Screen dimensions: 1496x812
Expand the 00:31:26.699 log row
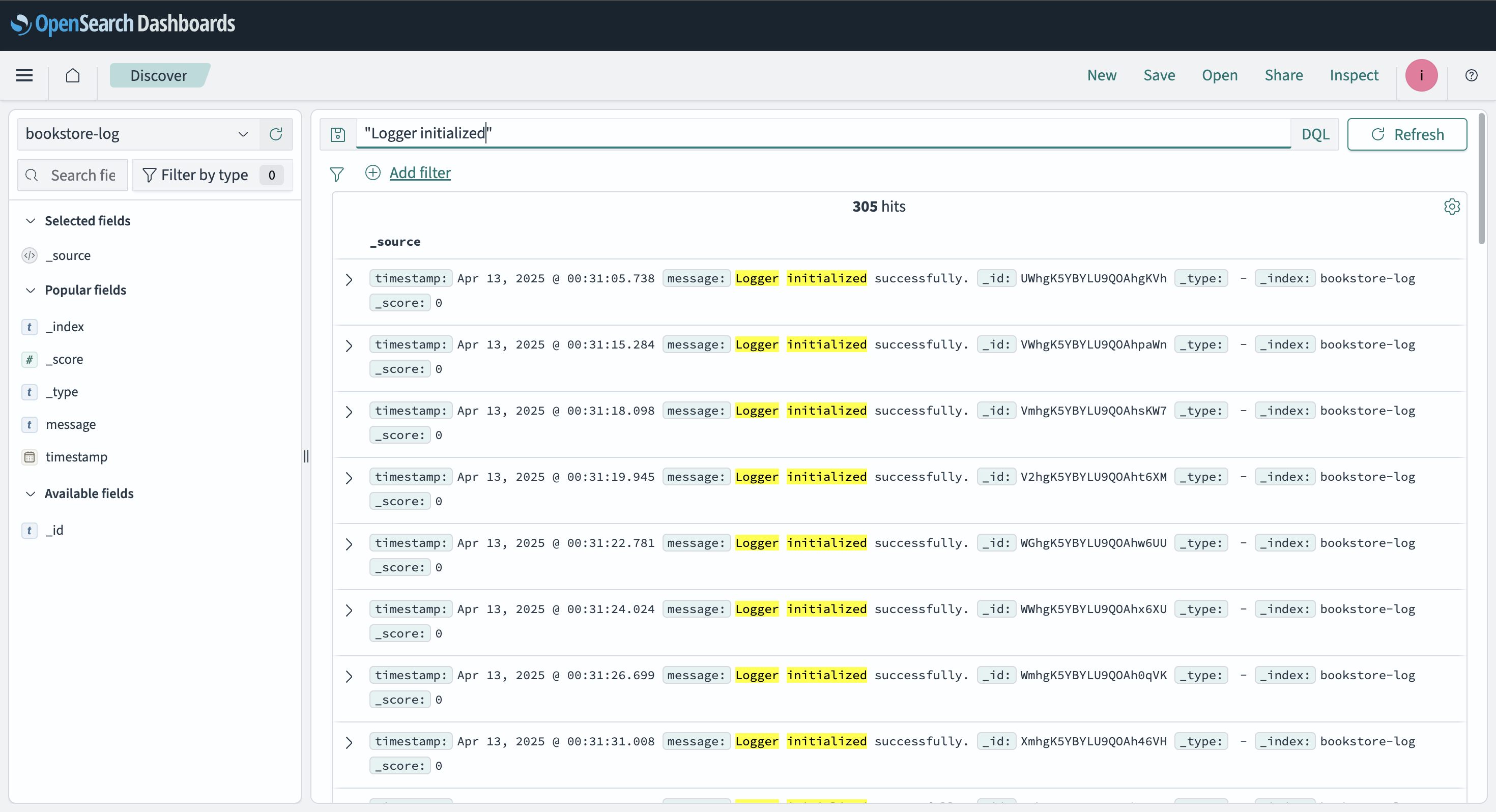[349, 677]
